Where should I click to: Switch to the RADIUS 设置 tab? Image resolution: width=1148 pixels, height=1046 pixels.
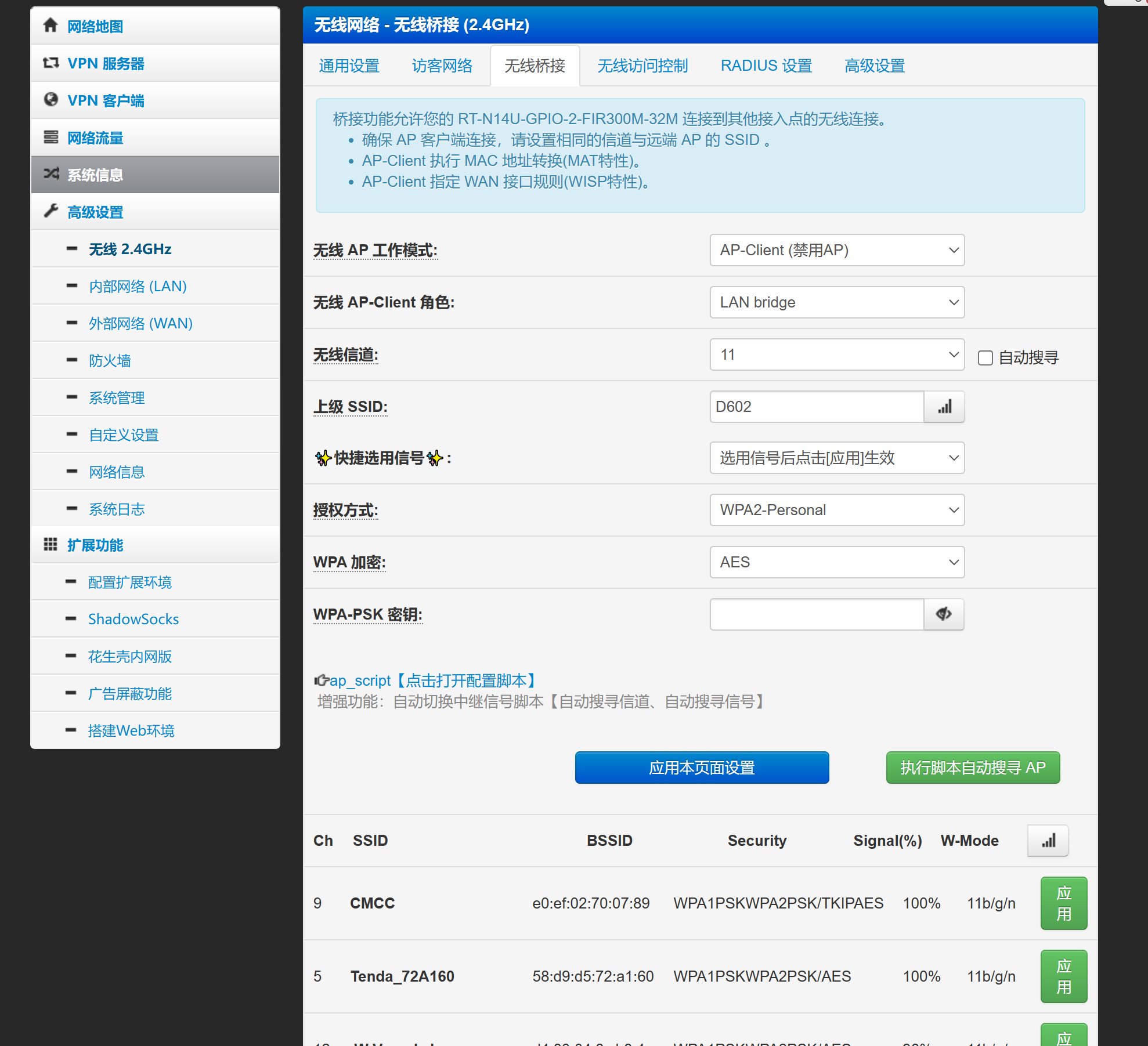click(766, 66)
